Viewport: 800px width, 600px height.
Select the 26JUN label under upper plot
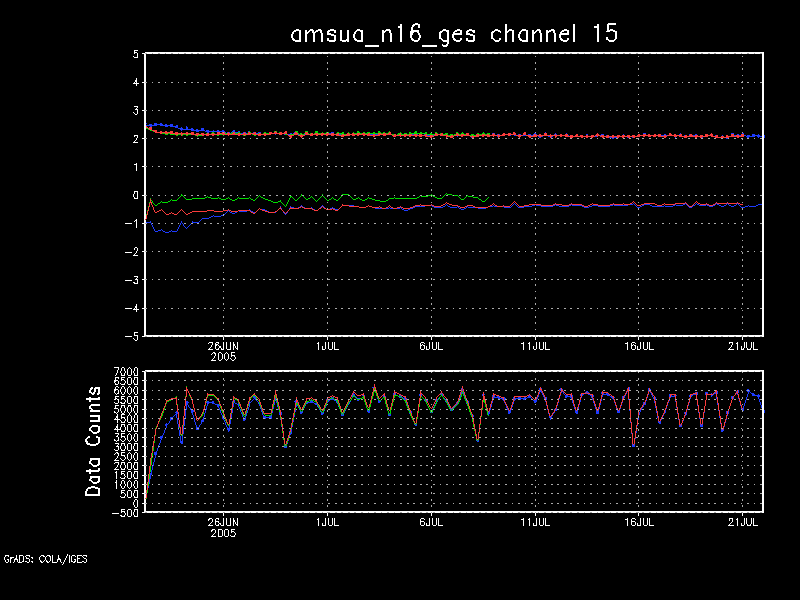pyautogui.click(x=223, y=345)
